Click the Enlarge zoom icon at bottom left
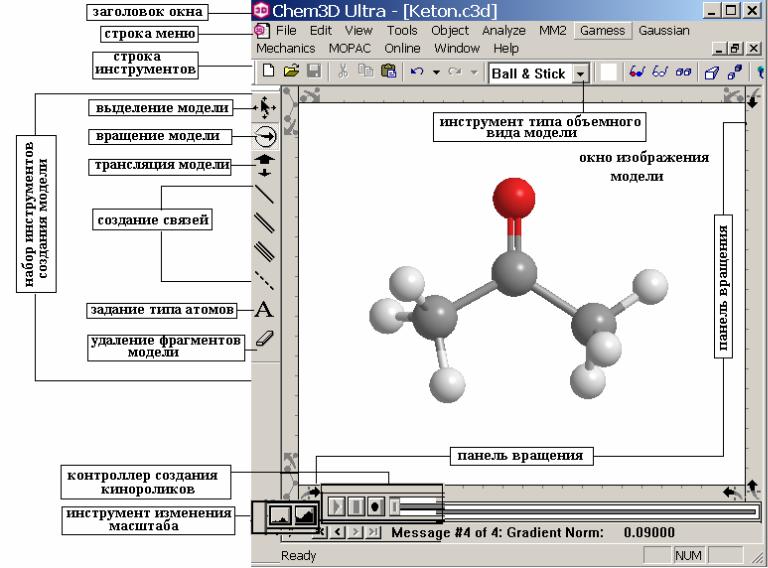This screenshot has width=768, height=568. click(x=305, y=515)
